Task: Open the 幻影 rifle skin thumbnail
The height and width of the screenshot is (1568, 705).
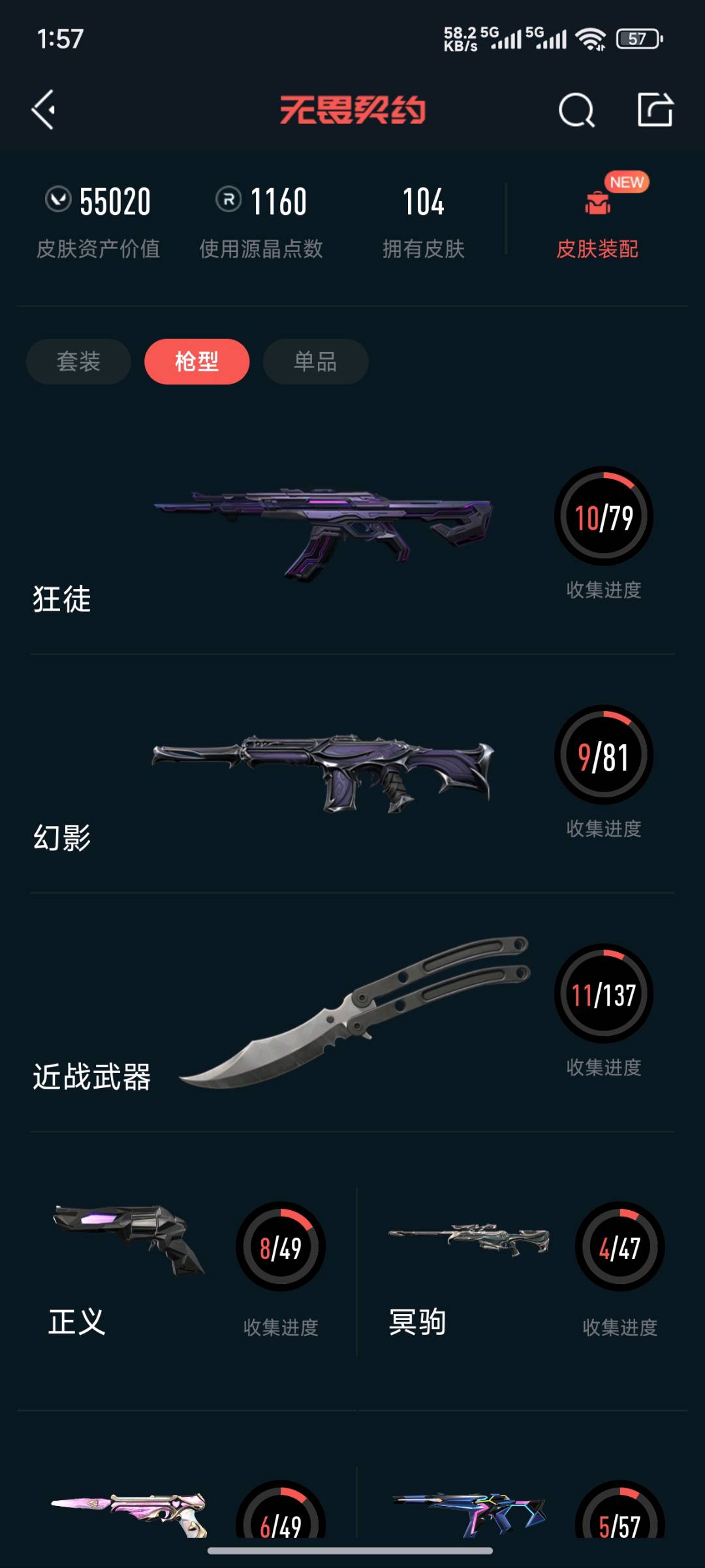Action: pyautogui.click(x=323, y=773)
